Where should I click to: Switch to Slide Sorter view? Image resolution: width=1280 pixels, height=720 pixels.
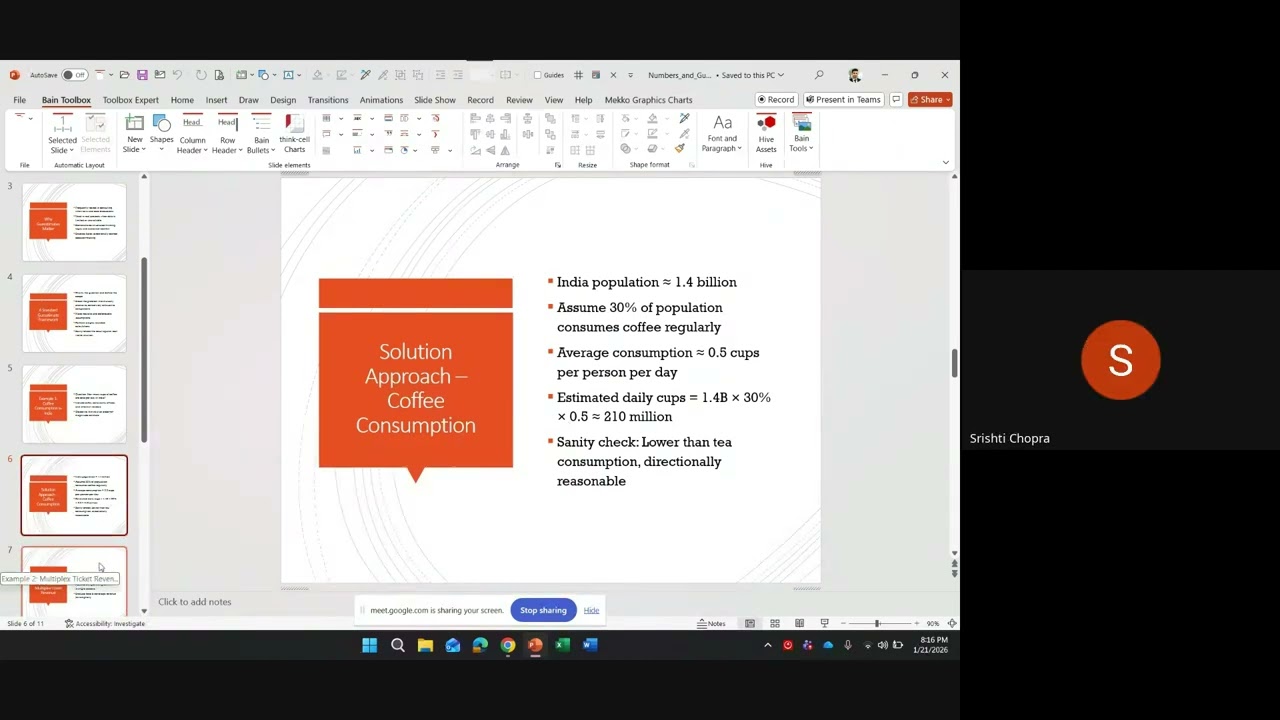[x=775, y=624]
